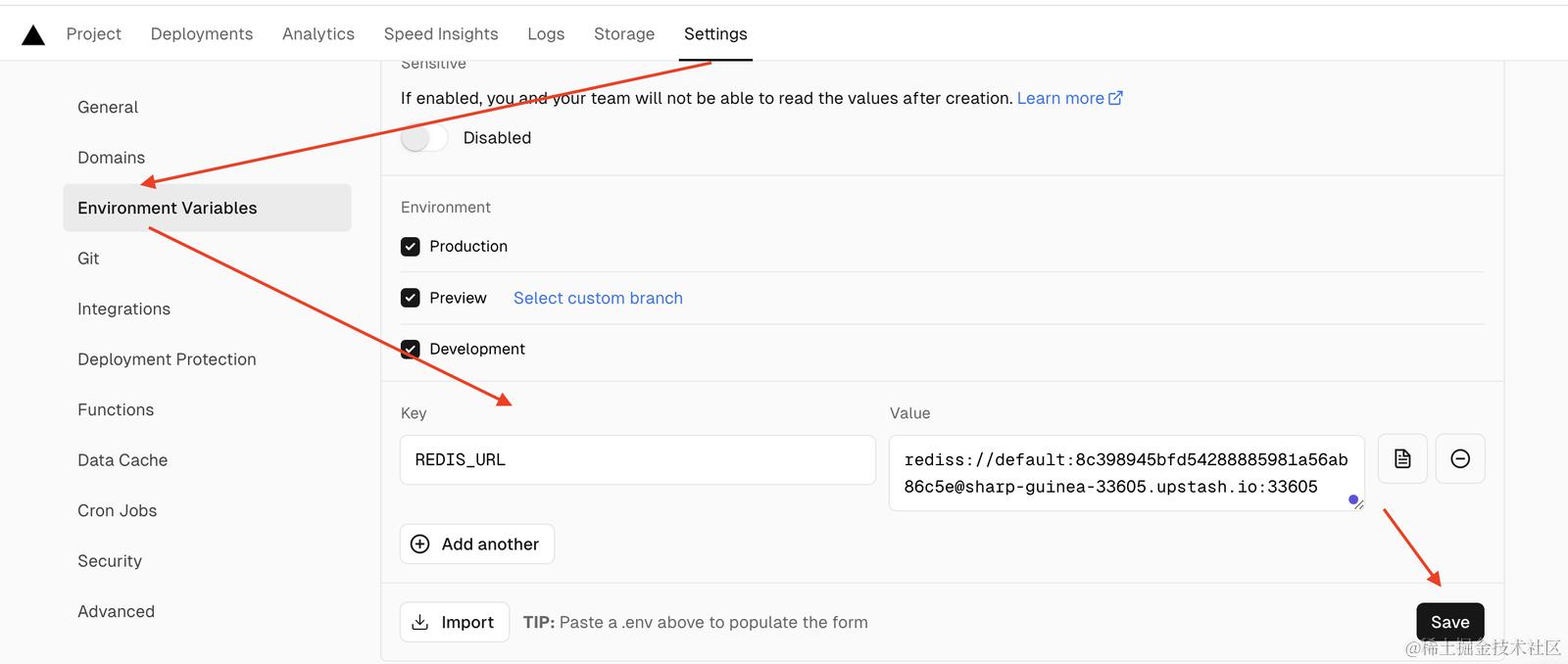Click the Vercel triangle logo
The height and width of the screenshot is (664, 1568).
pyautogui.click(x=33, y=35)
